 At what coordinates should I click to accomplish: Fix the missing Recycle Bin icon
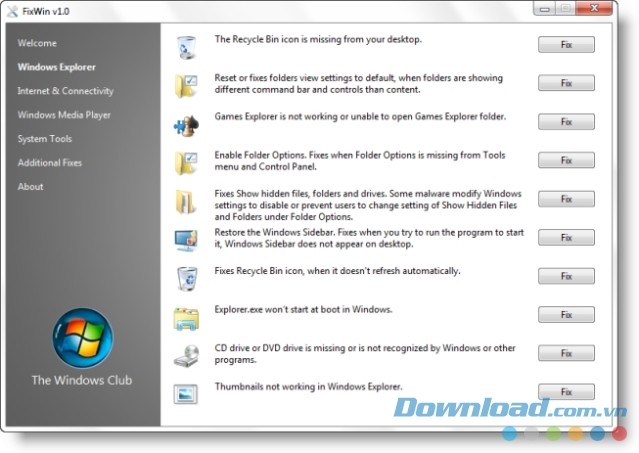click(x=566, y=44)
